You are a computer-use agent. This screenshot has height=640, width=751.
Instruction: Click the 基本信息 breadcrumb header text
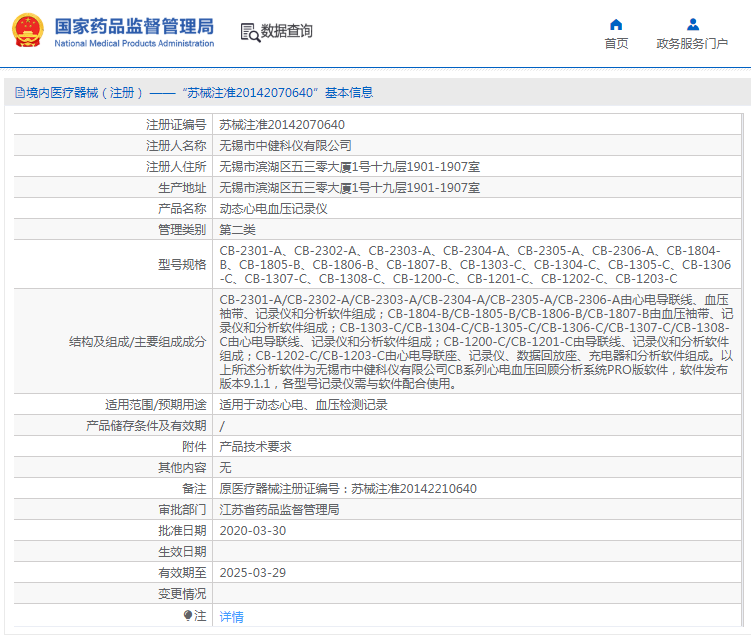coord(349,92)
